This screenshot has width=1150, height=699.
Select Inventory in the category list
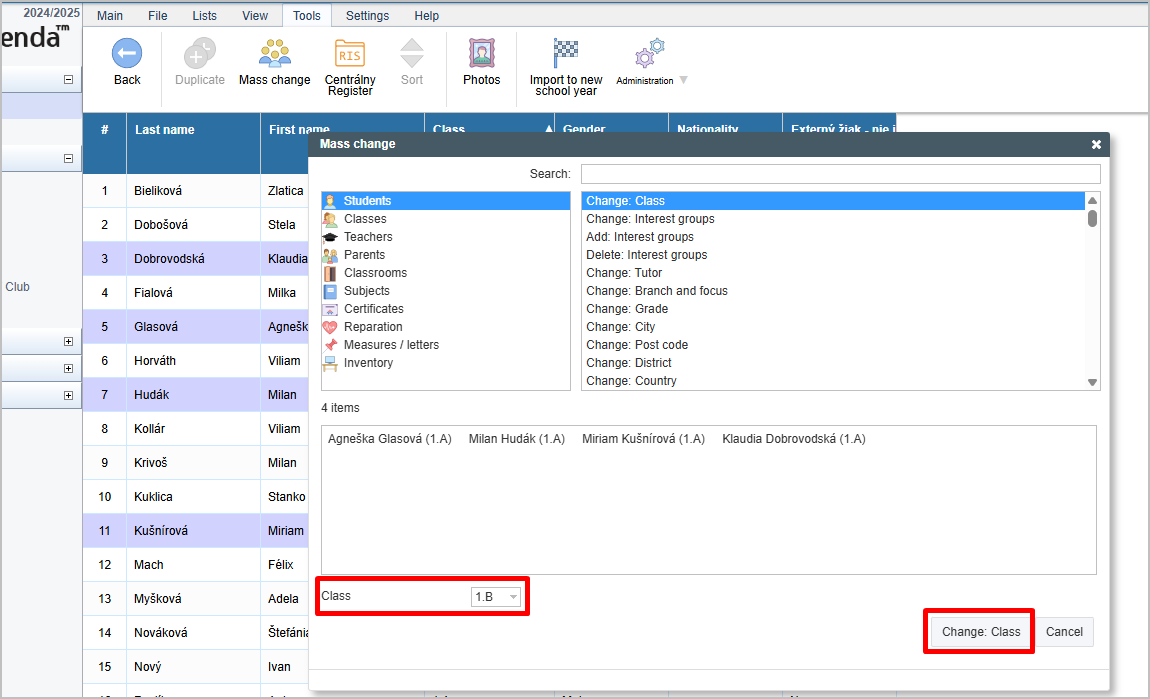click(445, 362)
